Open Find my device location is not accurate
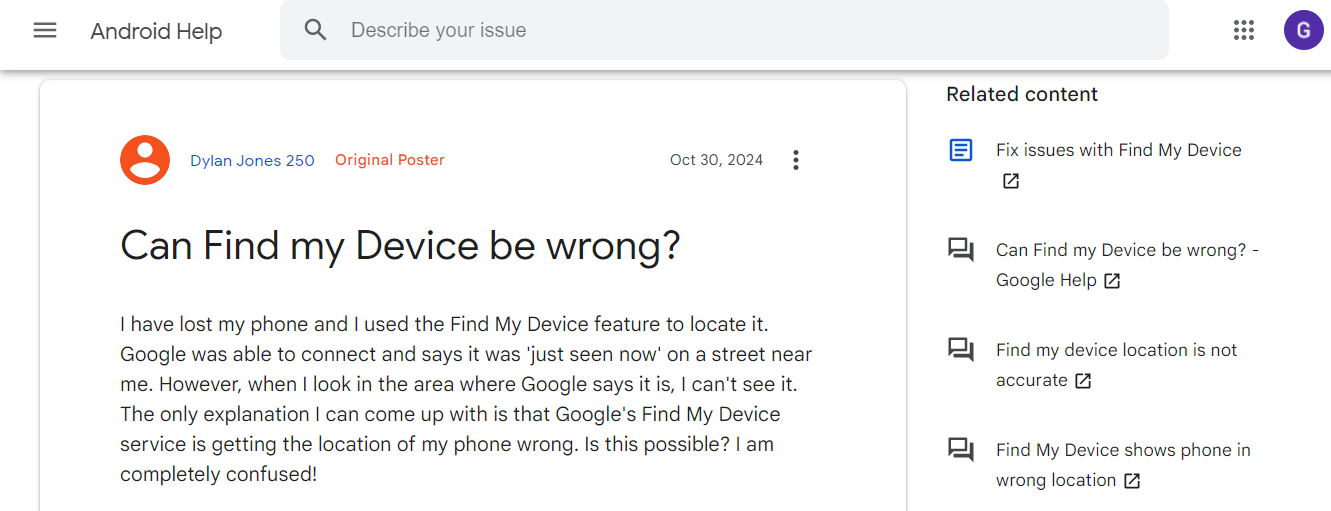This screenshot has height=511, width=1331. pos(1116,350)
